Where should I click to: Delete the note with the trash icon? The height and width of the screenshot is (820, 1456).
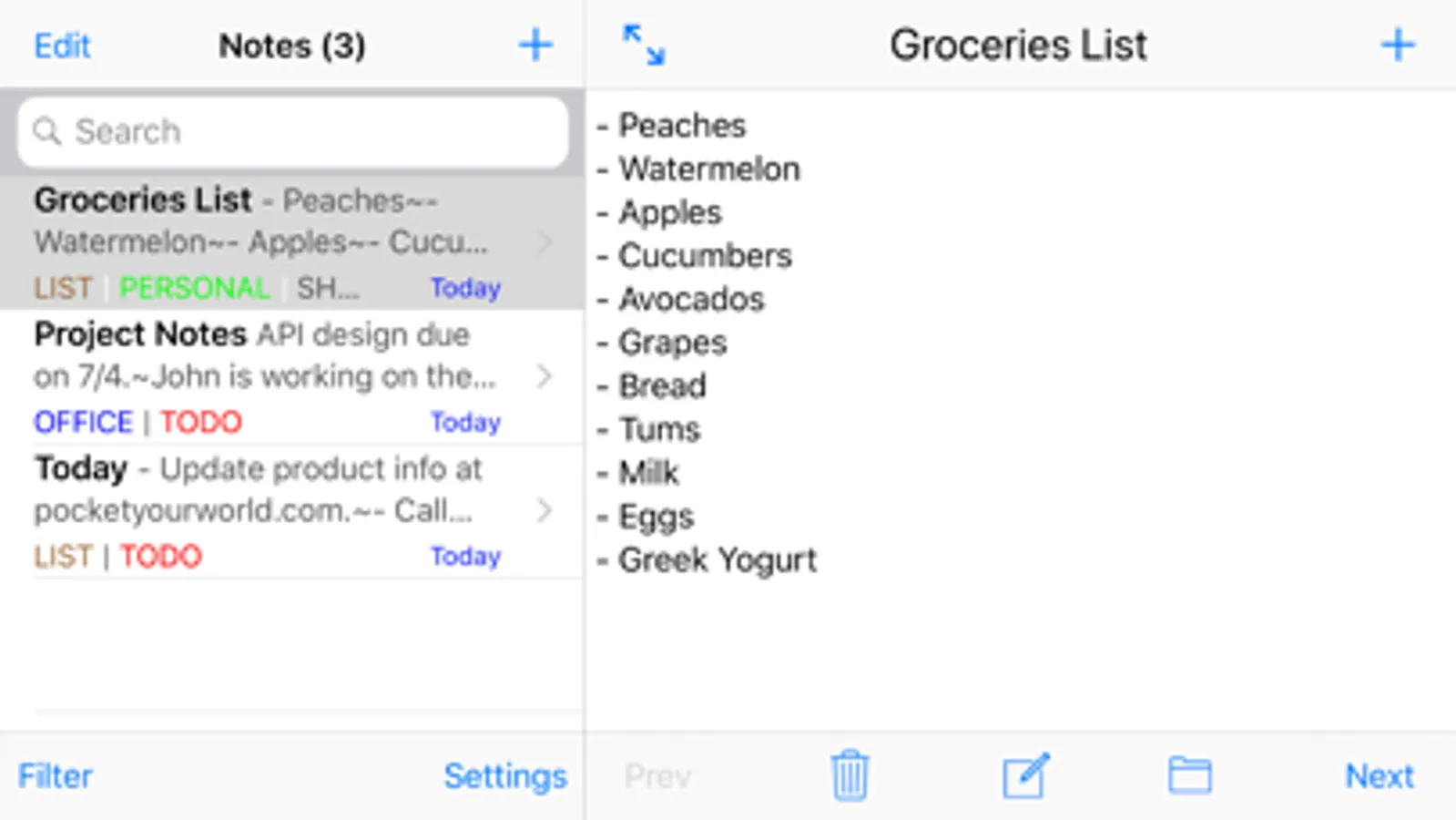click(x=850, y=775)
